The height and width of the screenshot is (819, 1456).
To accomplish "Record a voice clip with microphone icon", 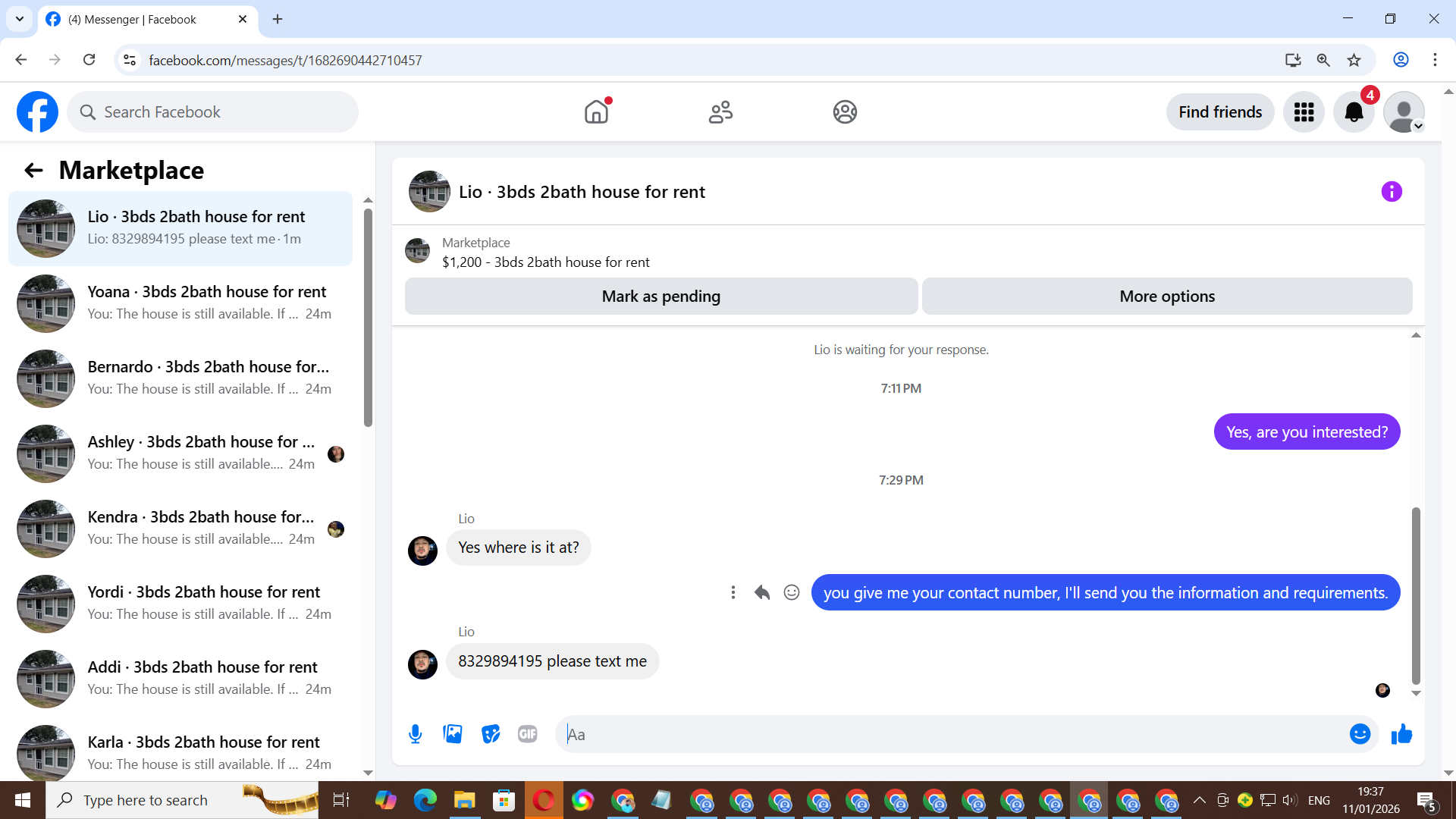I will click(x=416, y=734).
